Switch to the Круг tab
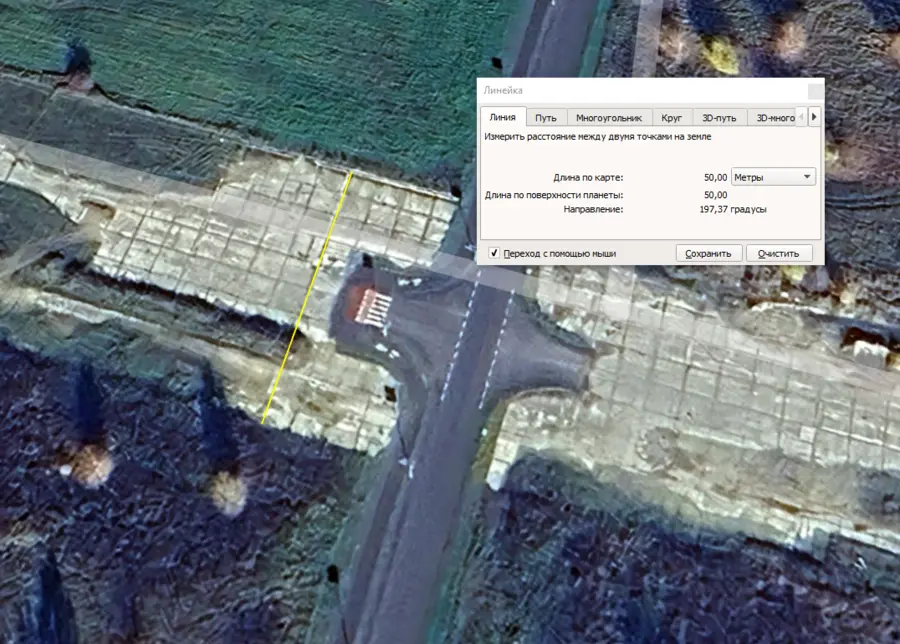Screen dimensions: 900x644 [x=672, y=117]
